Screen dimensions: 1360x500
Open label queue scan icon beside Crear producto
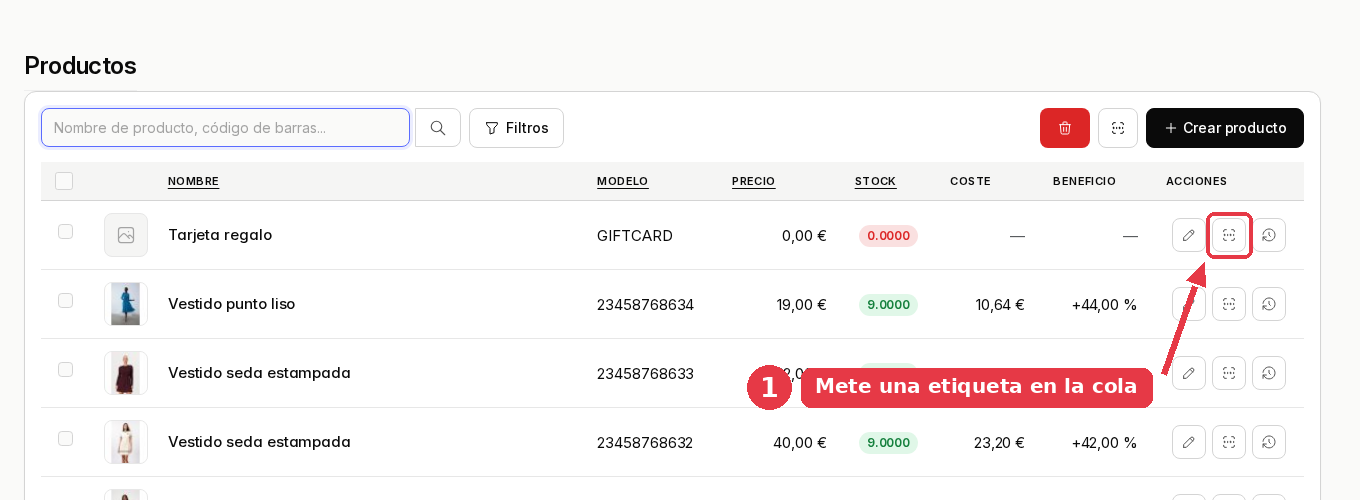[1118, 128]
